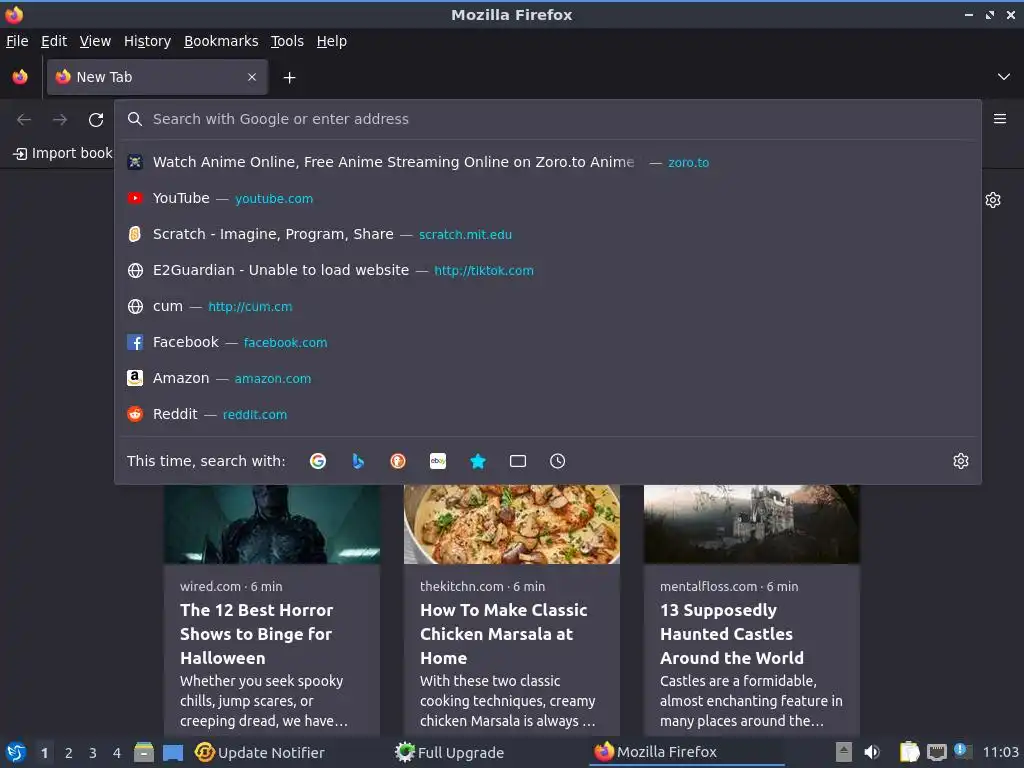Open the haunted castles article image
Image resolution: width=1024 pixels, height=768 pixels.
pos(752,524)
